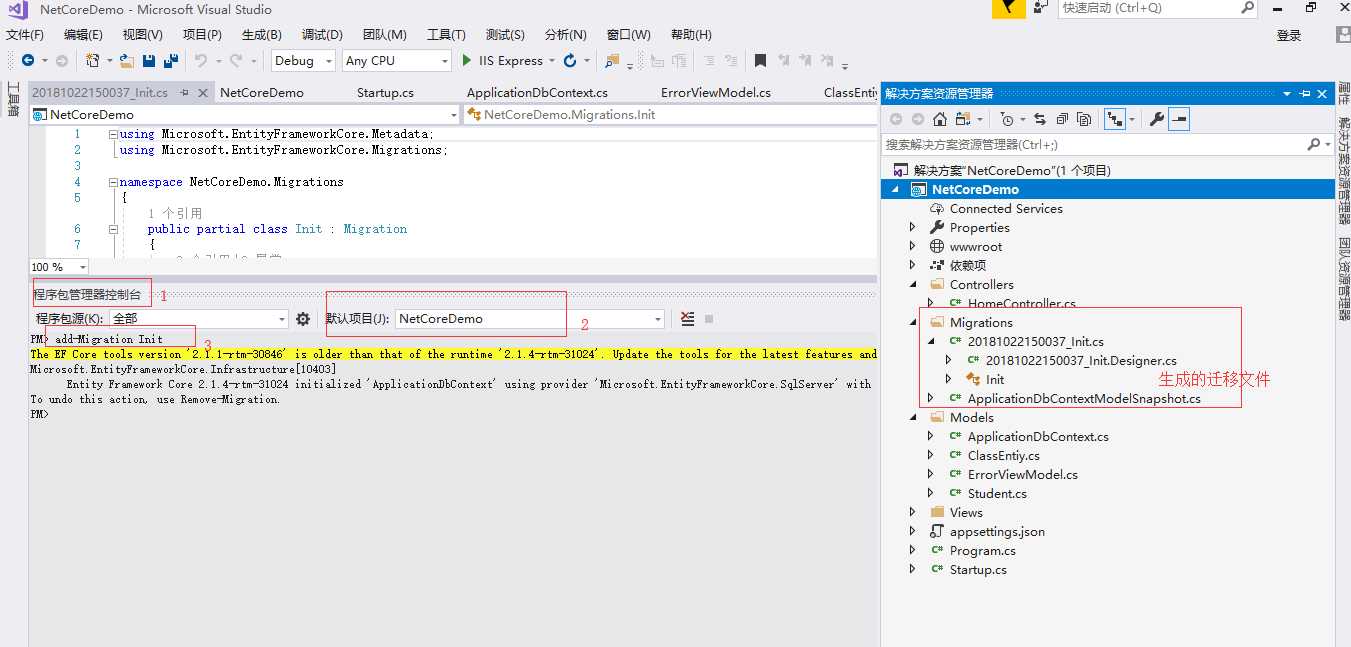
Task: Click the Solution Explorer search field
Action: point(1093,144)
